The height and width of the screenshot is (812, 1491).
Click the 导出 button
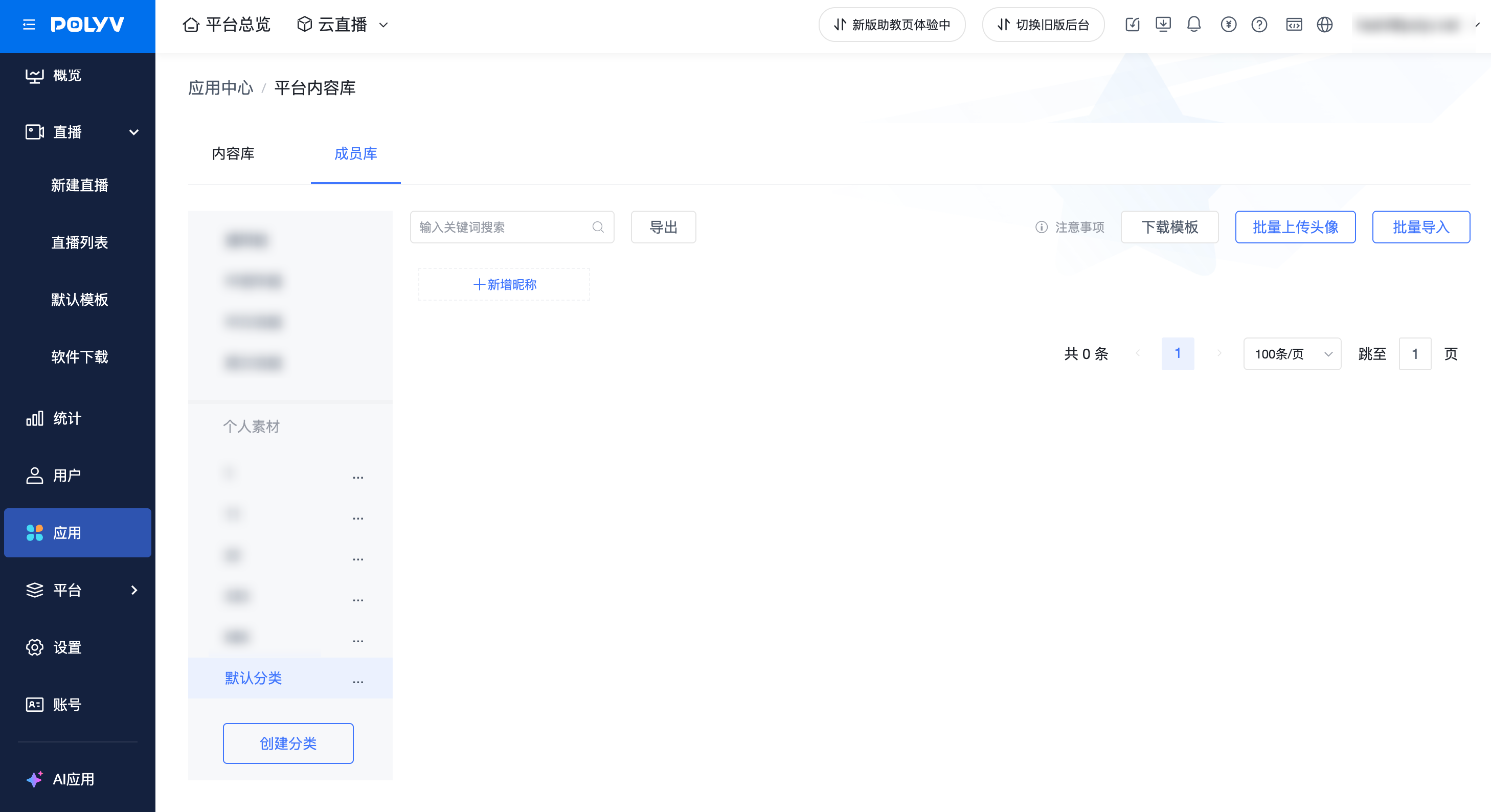pos(663,227)
